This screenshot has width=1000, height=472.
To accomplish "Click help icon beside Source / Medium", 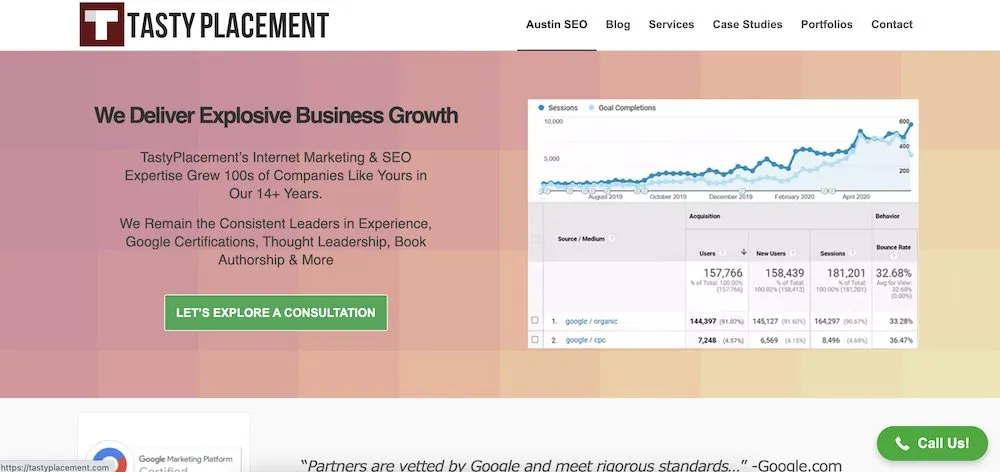I will point(612,238).
